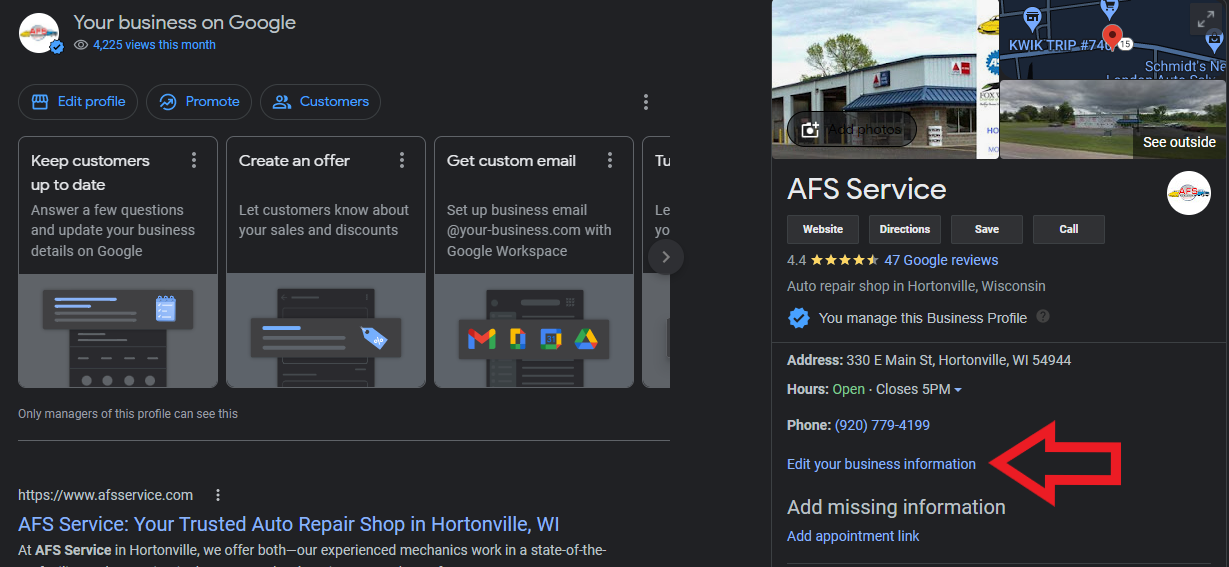Open the Edit profile button

coord(78,102)
